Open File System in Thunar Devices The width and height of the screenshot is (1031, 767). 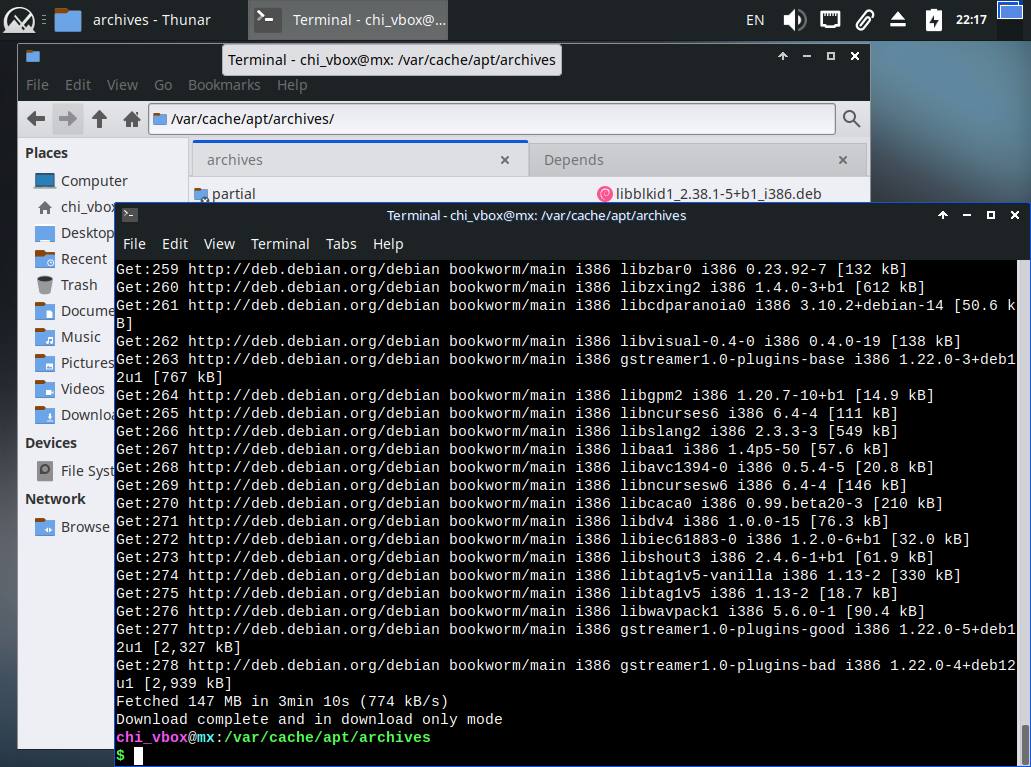pyautogui.click(x=75, y=471)
